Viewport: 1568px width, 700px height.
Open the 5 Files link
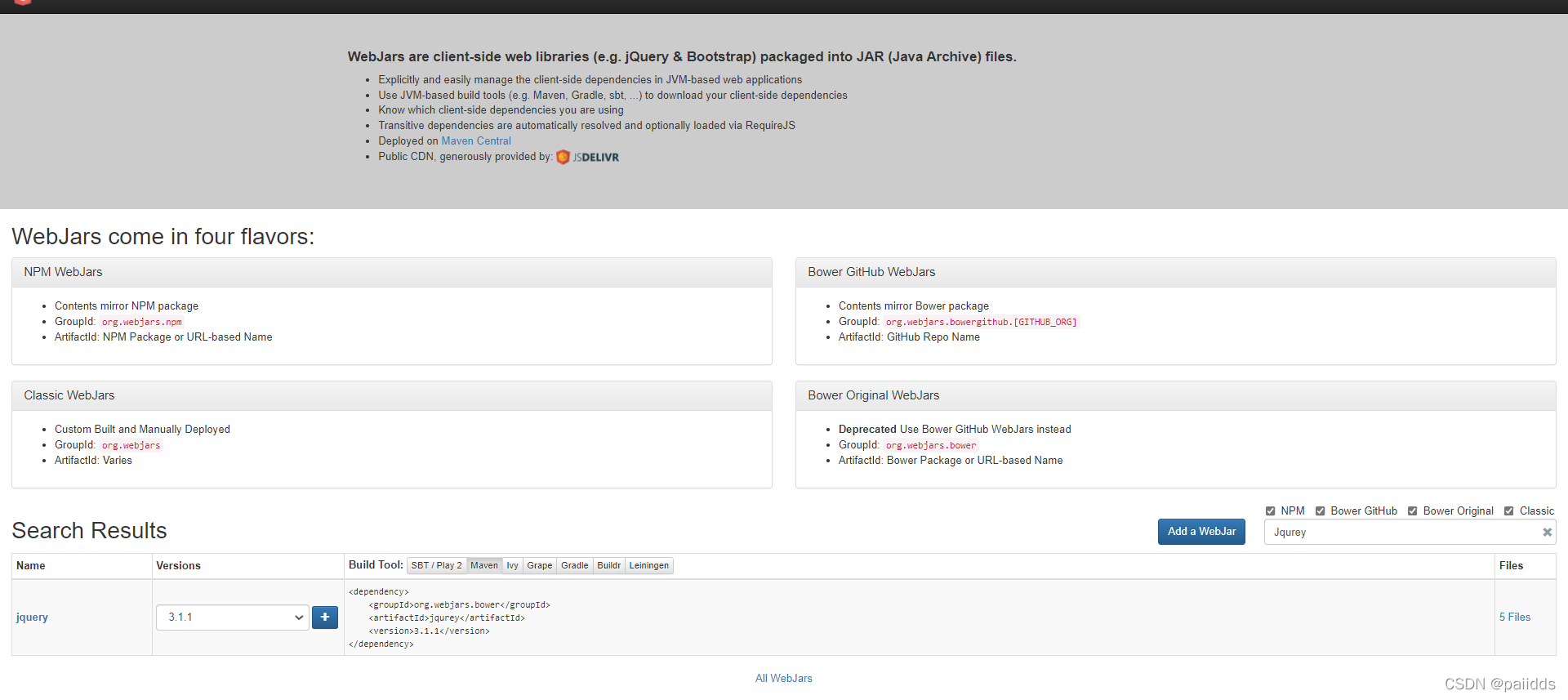coord(1515,618)
